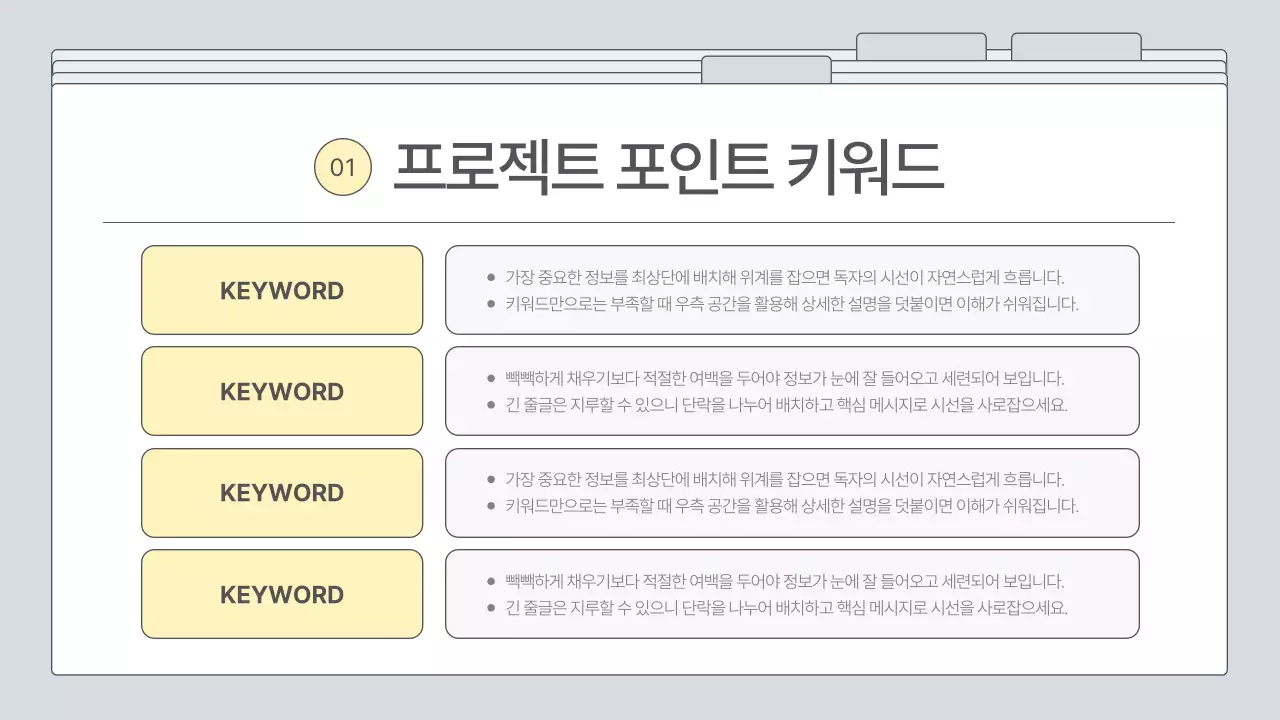Screen dimensions: 1280x720
Task: Select the third yellow KEYWORD card
Action: tap(282, 492)
